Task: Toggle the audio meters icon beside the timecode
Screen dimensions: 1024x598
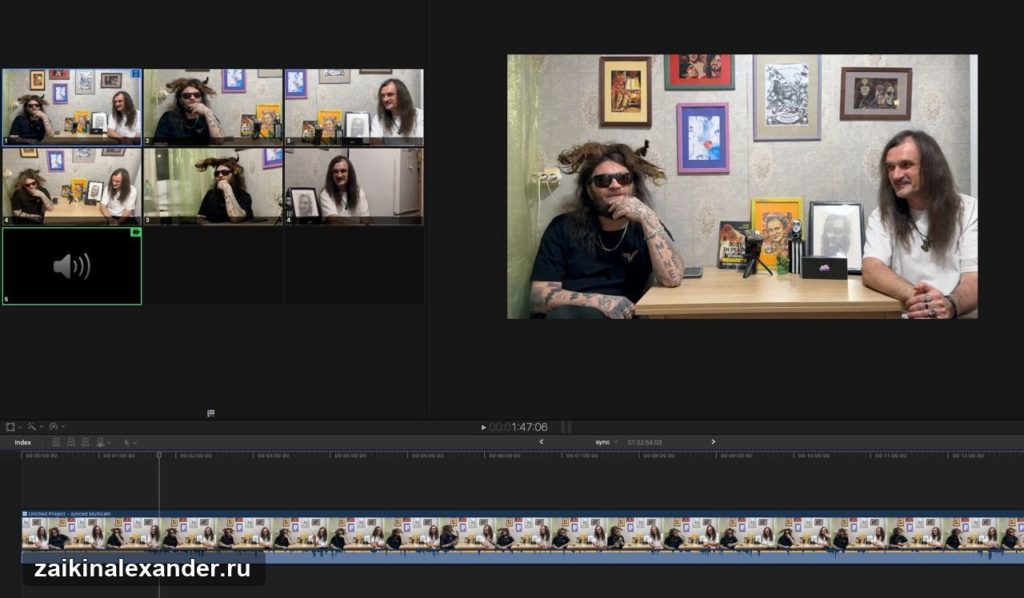Action: click(x=566, y=427)
